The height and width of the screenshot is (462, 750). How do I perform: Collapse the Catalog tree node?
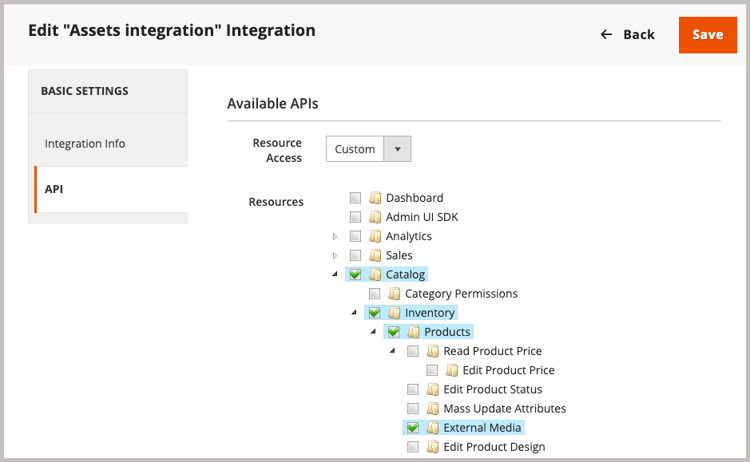pyautogui.click(x=335, y=274)
